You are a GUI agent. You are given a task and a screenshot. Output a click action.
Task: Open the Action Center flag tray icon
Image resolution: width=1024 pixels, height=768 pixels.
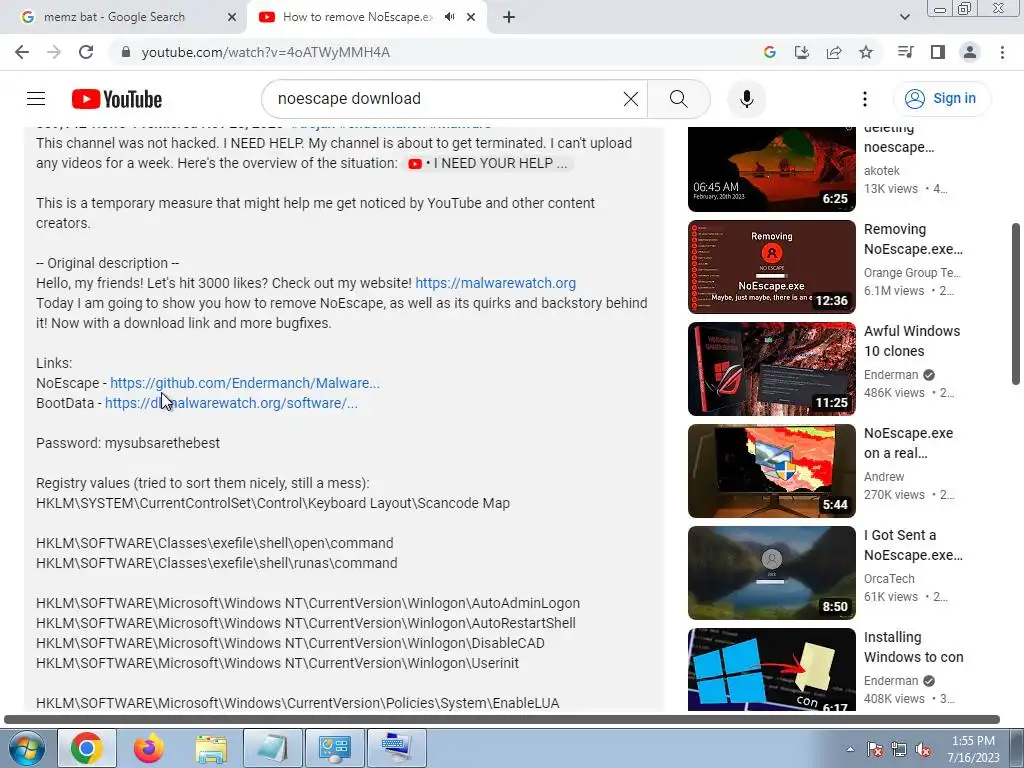point(874,749)
